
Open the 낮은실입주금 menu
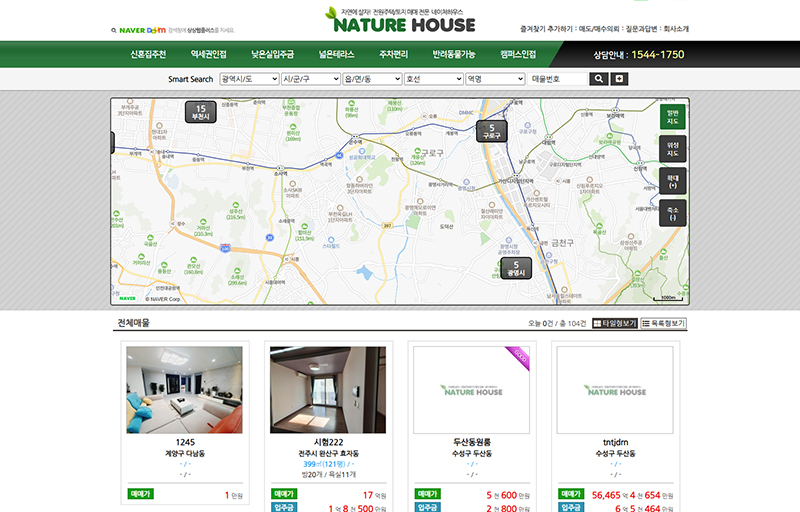point(272,54)
